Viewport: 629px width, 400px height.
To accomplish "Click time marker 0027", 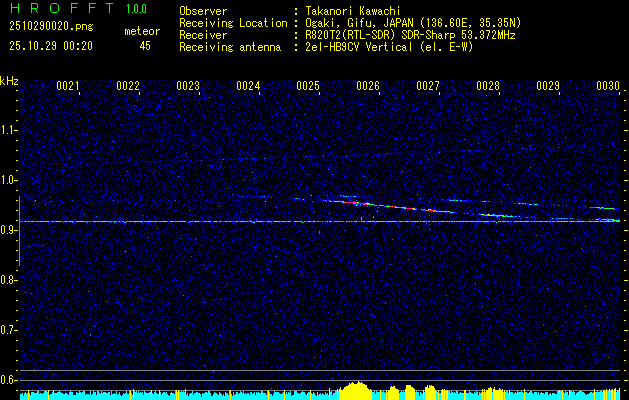I will click(x=428, y=86).
